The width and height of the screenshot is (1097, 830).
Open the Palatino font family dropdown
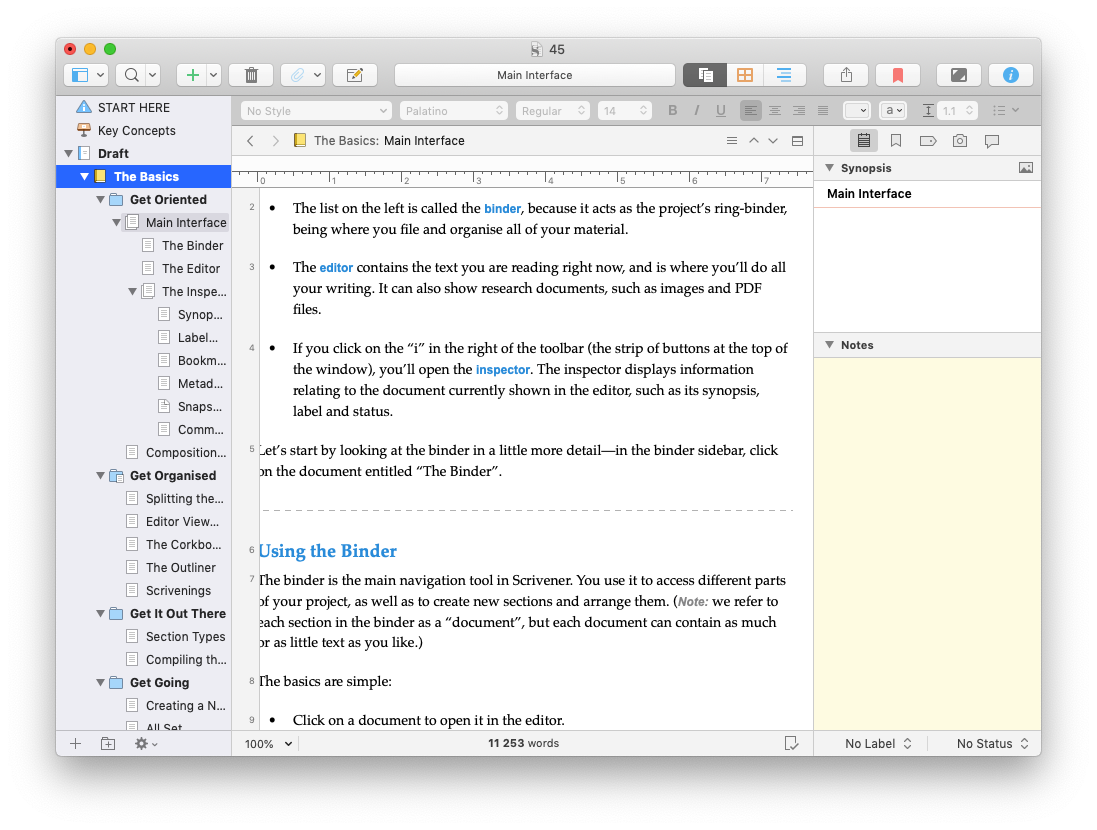tap(453, 111)
